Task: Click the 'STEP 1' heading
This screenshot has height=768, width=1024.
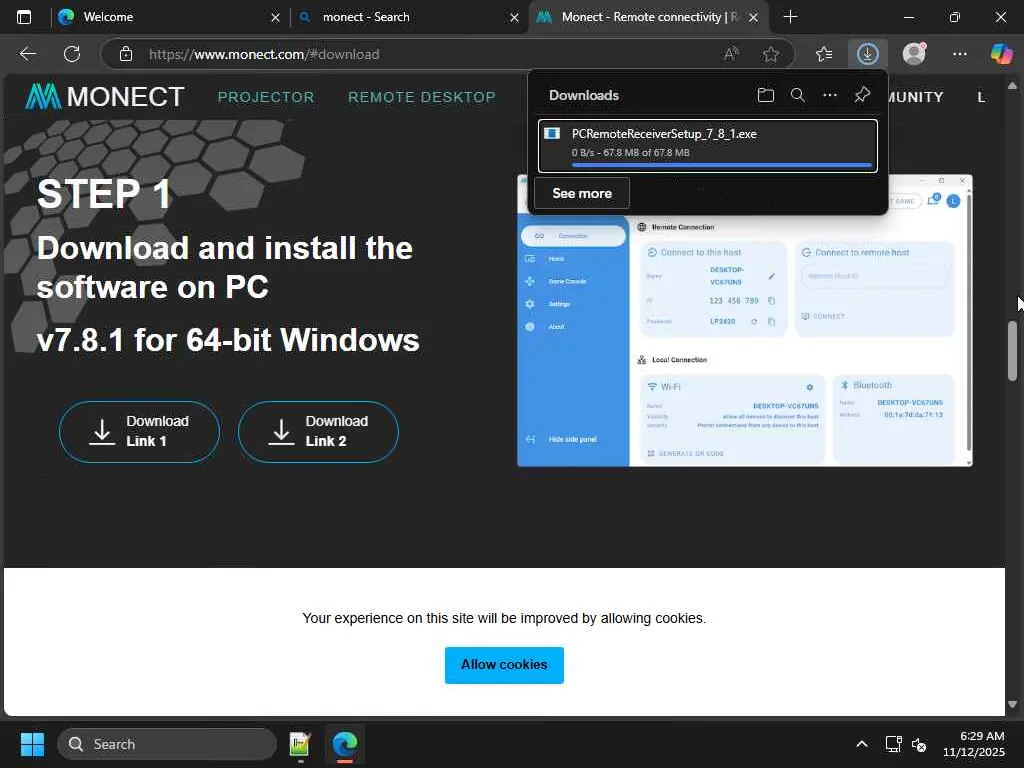Action: click(x=104, y=194)
